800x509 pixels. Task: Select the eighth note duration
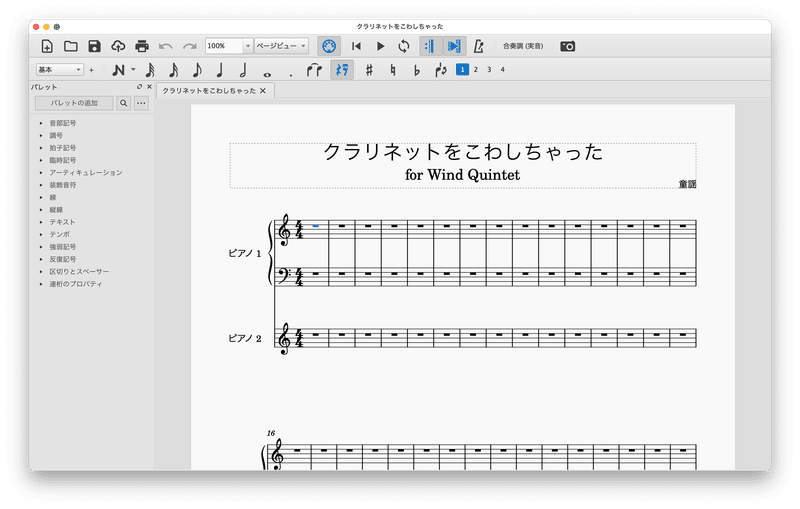(x=197, y=70)
